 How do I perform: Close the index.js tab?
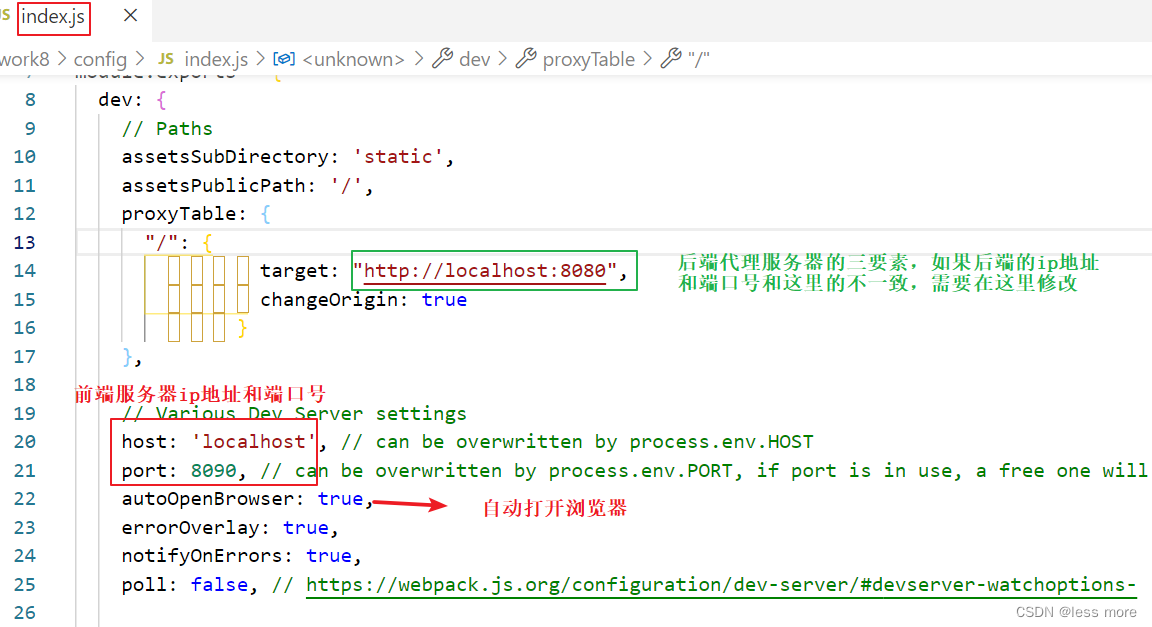[131, 15]
